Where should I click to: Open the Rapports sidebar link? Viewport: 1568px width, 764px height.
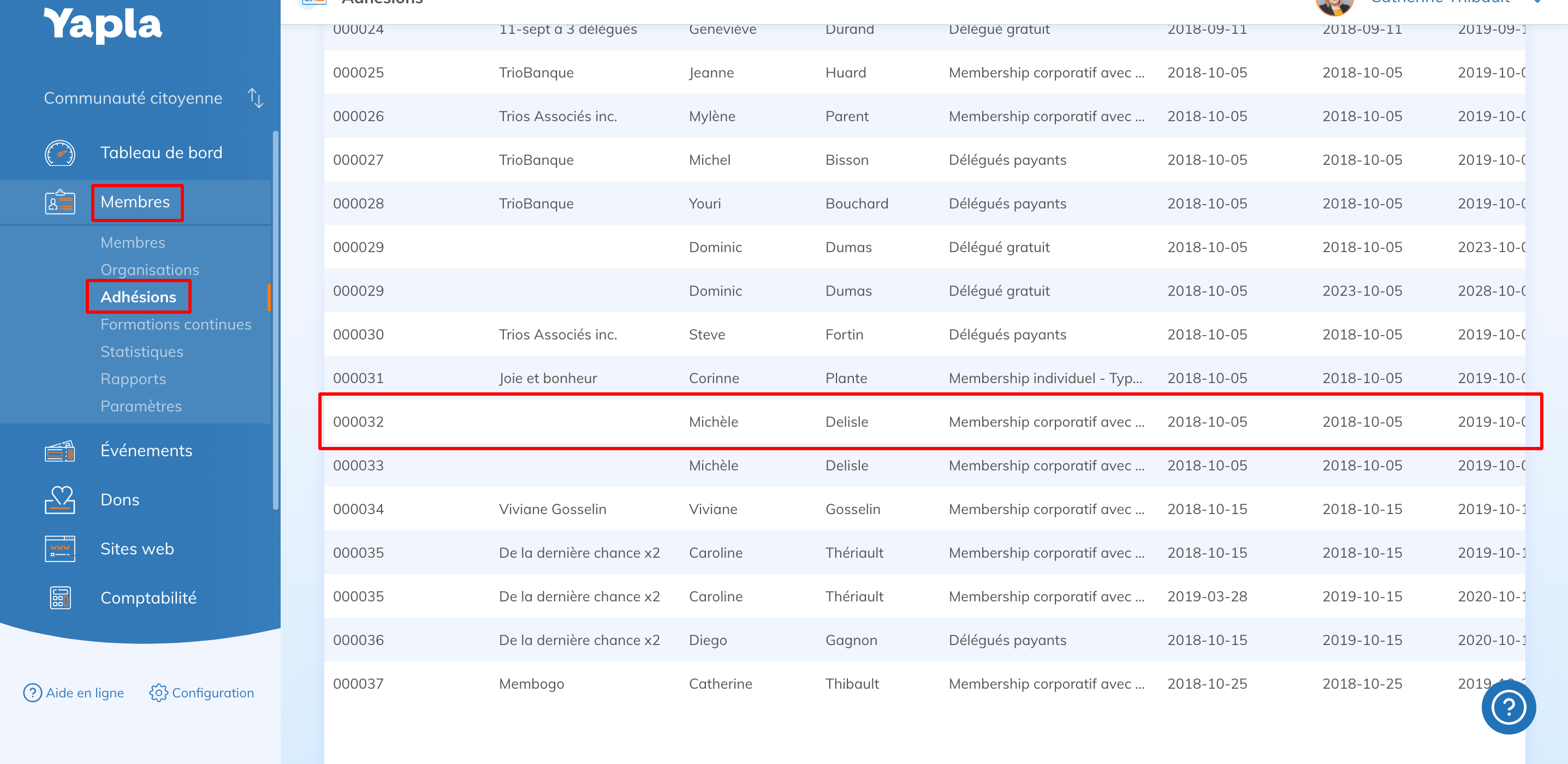pyautogui.click(x=133, y=379)
